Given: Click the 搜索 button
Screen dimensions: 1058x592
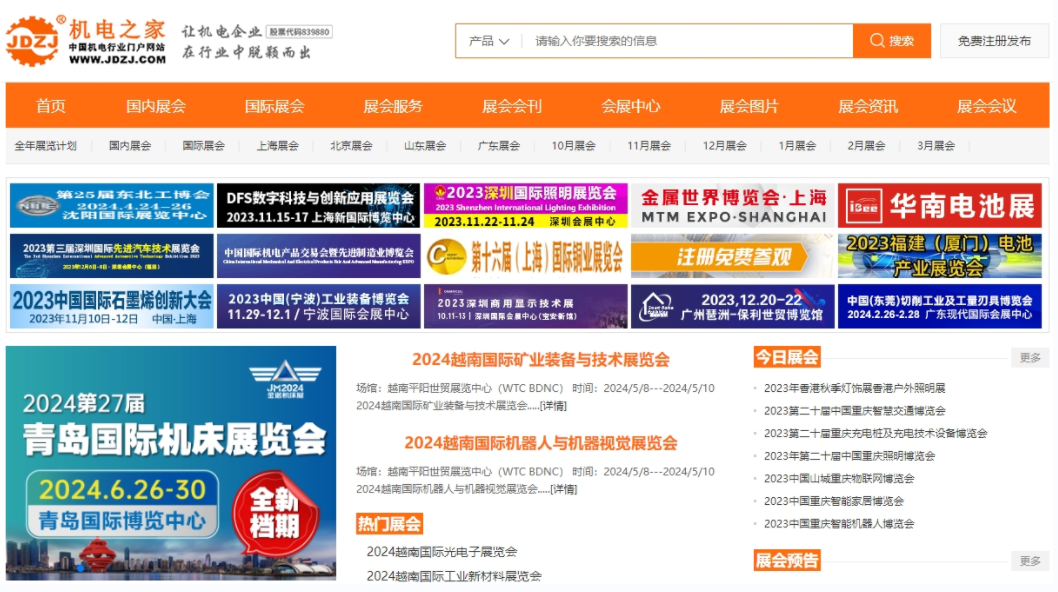Looking at the screenshot, I should (892, 42).
